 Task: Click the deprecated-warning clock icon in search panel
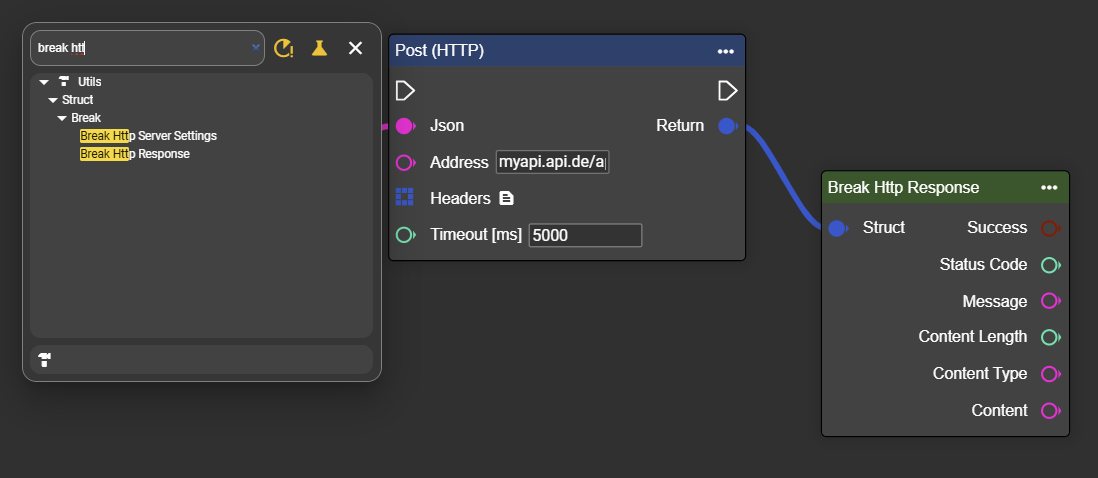pos(284,48)
